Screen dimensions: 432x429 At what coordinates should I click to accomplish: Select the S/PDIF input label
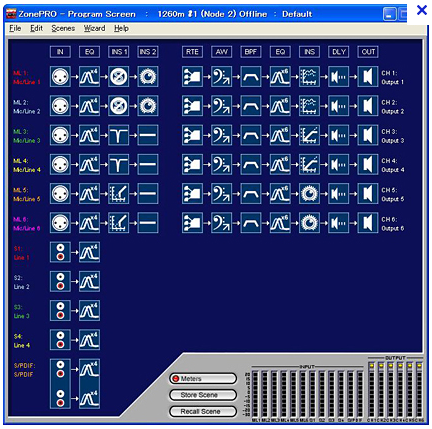(x=24, y=370)
